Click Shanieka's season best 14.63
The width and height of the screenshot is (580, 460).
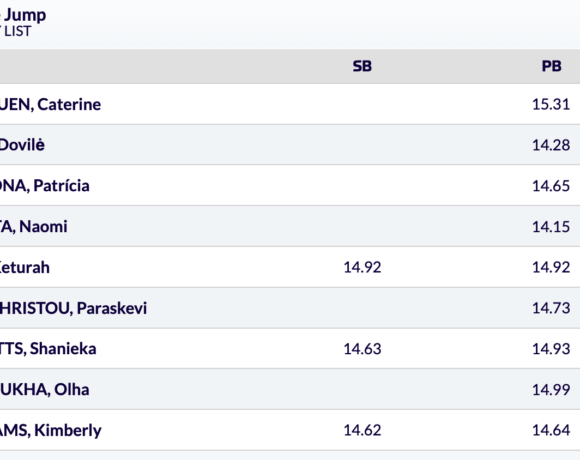tap(362, 349)
